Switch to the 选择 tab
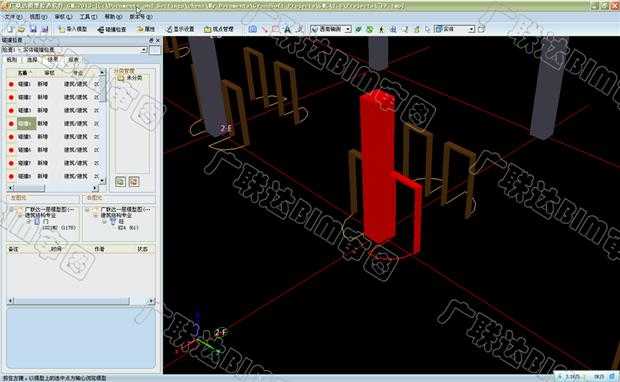The image size is (620, 382). 32,60
